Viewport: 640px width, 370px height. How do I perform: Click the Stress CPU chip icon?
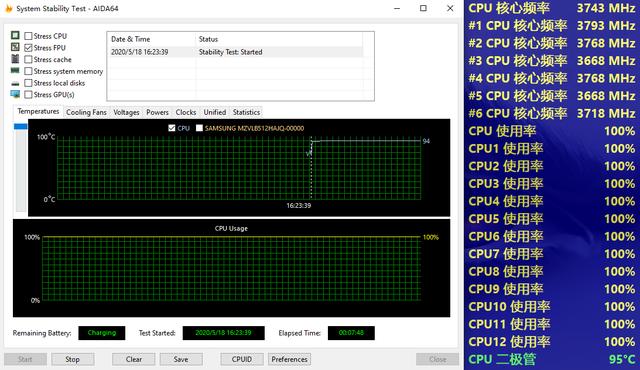point(15,35)
